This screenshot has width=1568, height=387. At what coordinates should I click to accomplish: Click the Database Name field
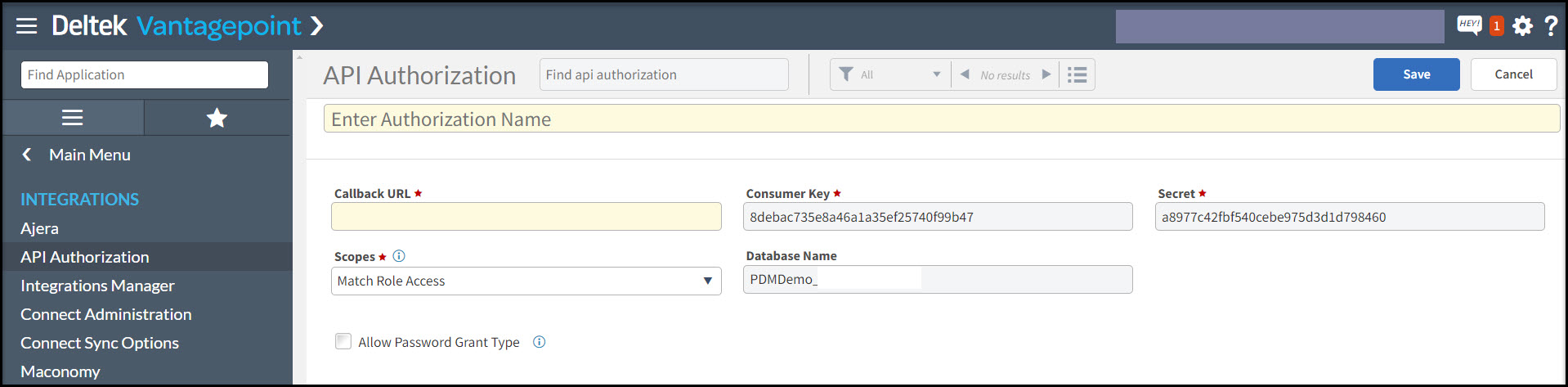[938, 279]
